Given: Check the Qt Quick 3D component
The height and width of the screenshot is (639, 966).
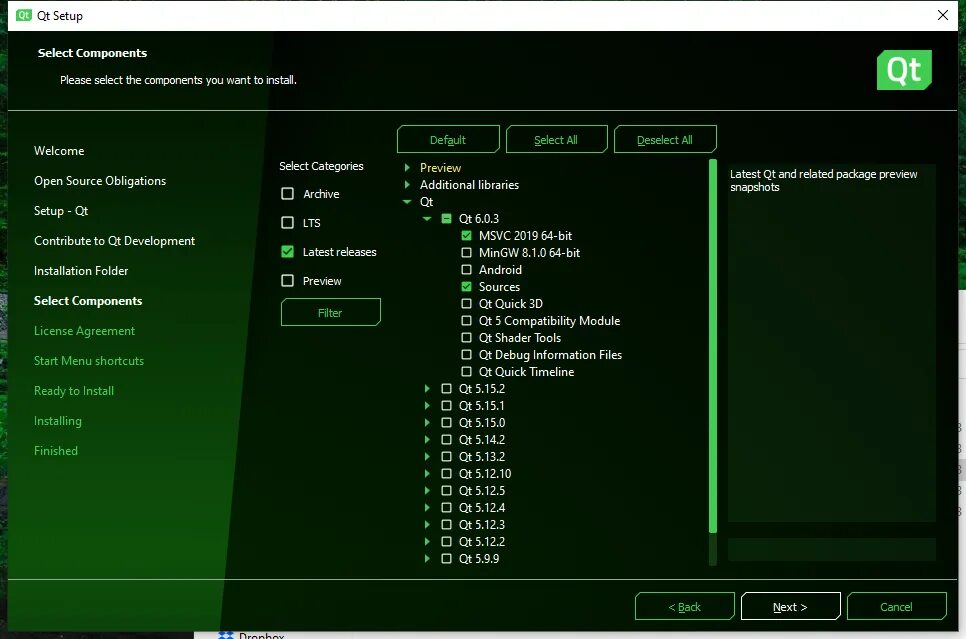Looking at the screenshot, I should coord(466,304).
